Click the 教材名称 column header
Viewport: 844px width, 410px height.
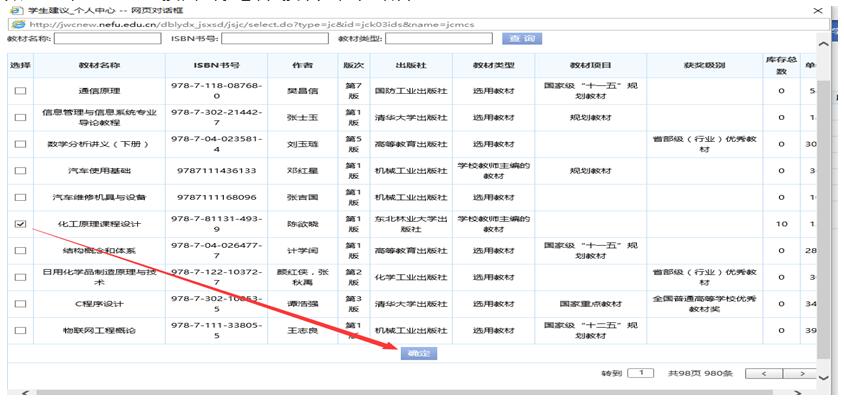point(99,65)
